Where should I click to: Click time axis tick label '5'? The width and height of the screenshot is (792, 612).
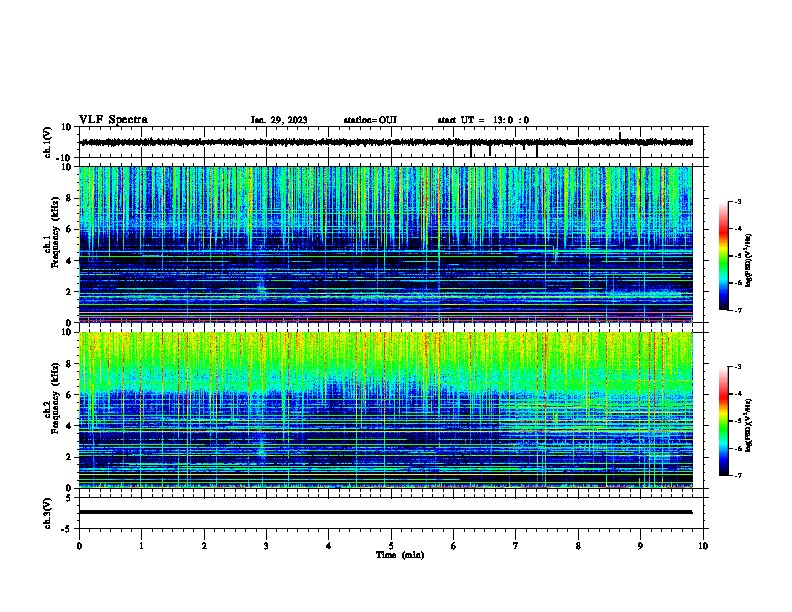click(x=391, y=546)
